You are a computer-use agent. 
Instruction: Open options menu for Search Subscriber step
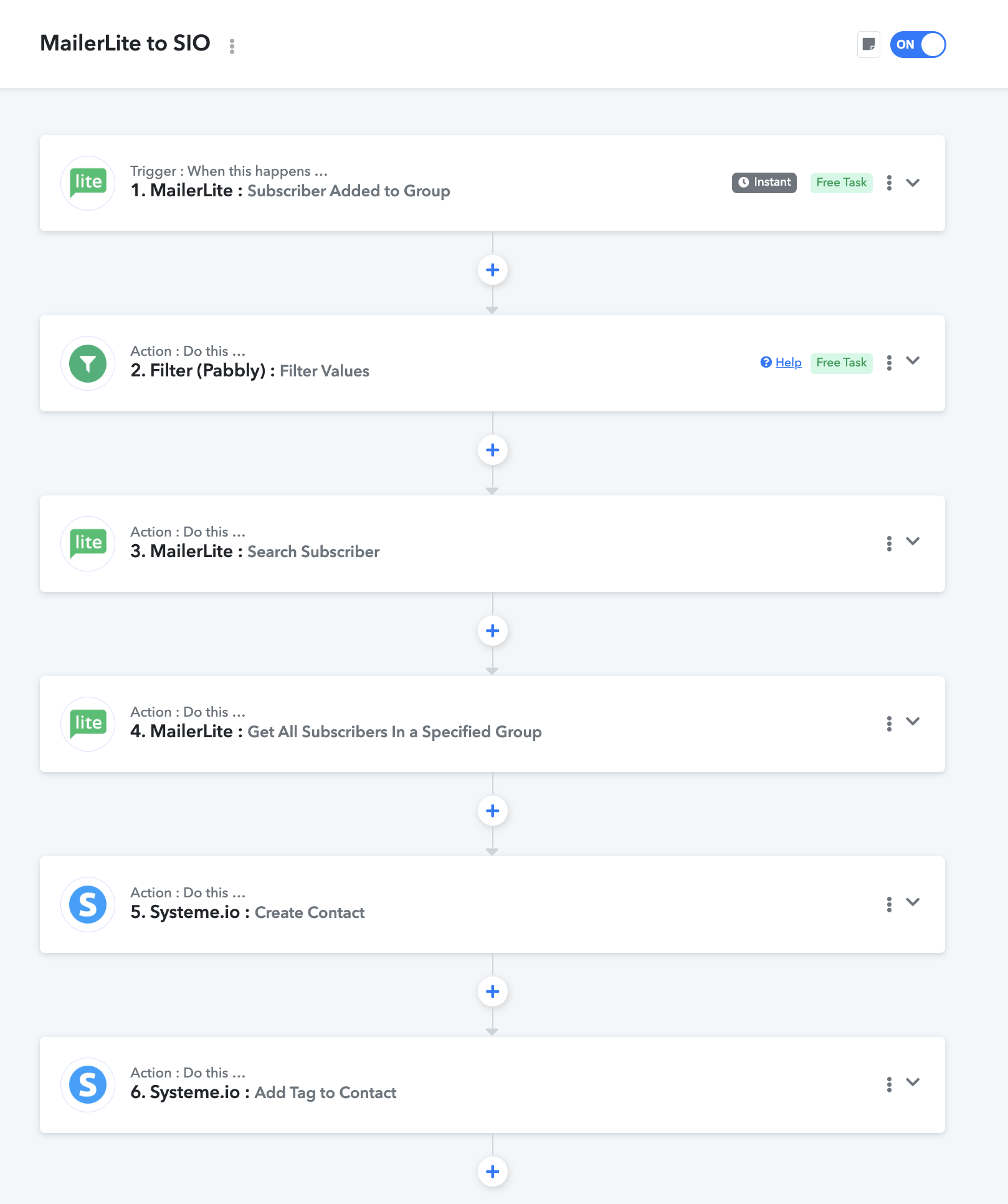[x=889, y=543]
